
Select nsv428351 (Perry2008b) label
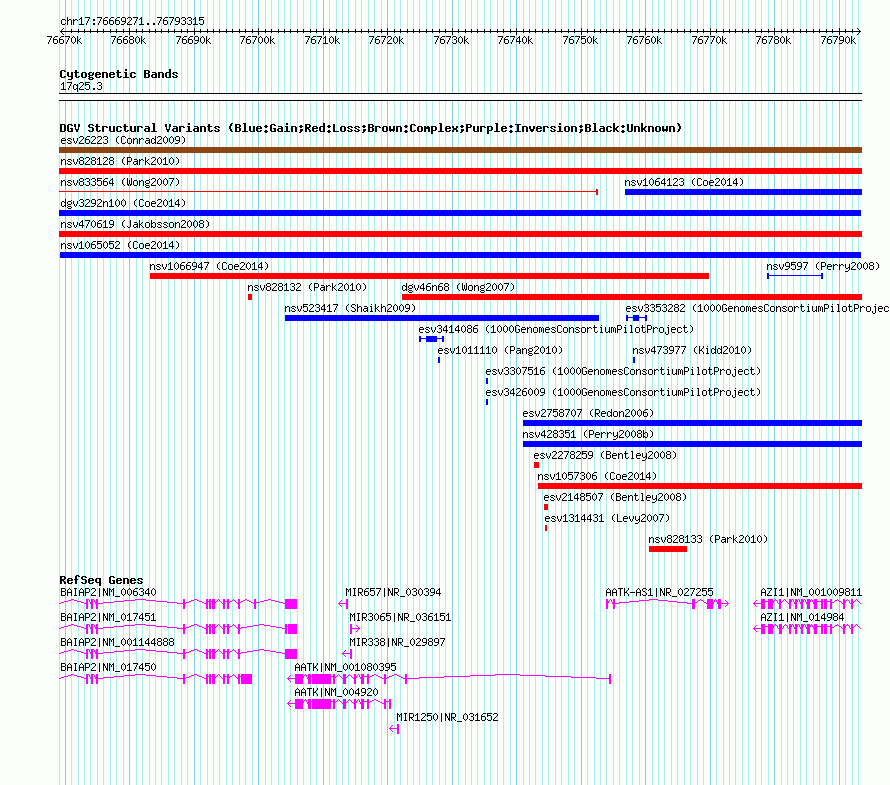pos(588,434)
